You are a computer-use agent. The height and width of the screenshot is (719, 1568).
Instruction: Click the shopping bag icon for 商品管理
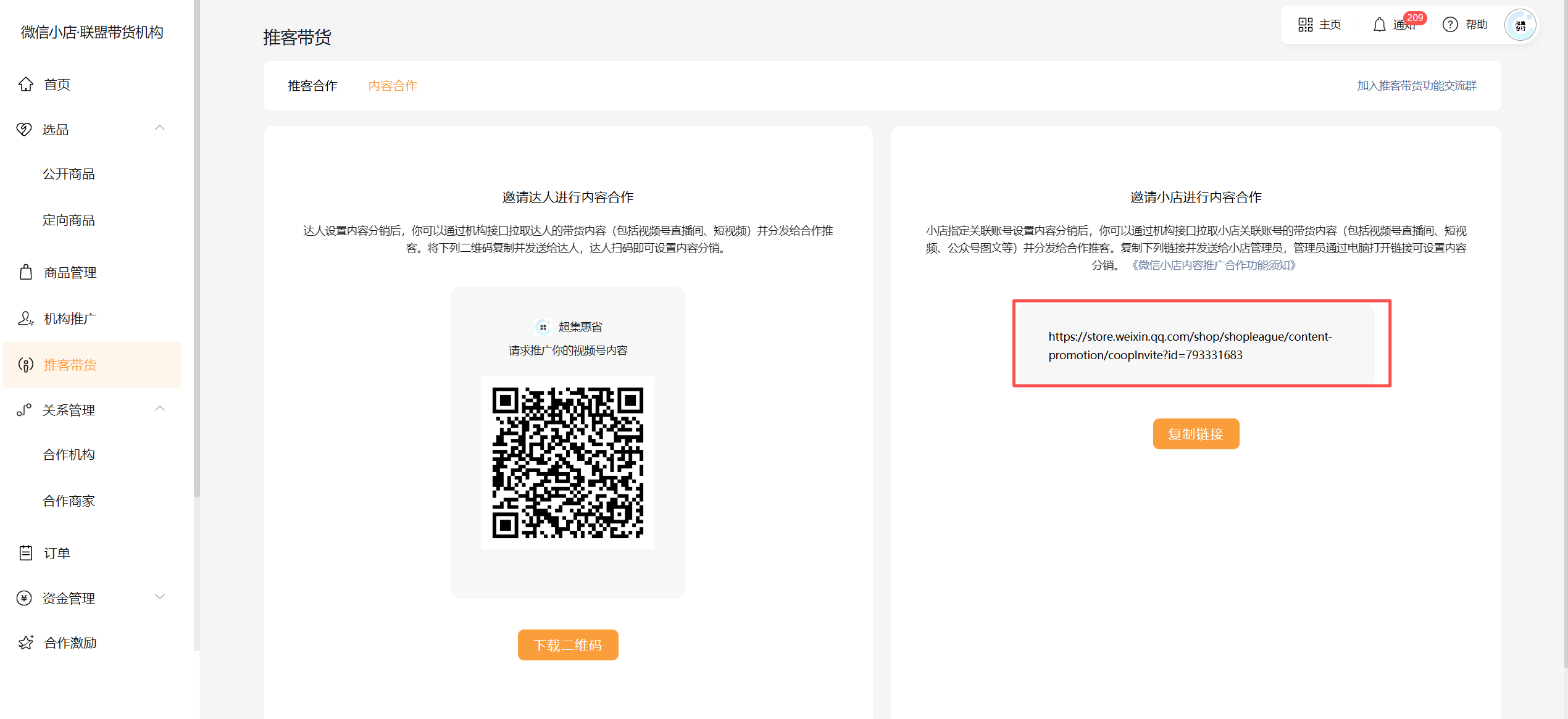tap(26, 272)
